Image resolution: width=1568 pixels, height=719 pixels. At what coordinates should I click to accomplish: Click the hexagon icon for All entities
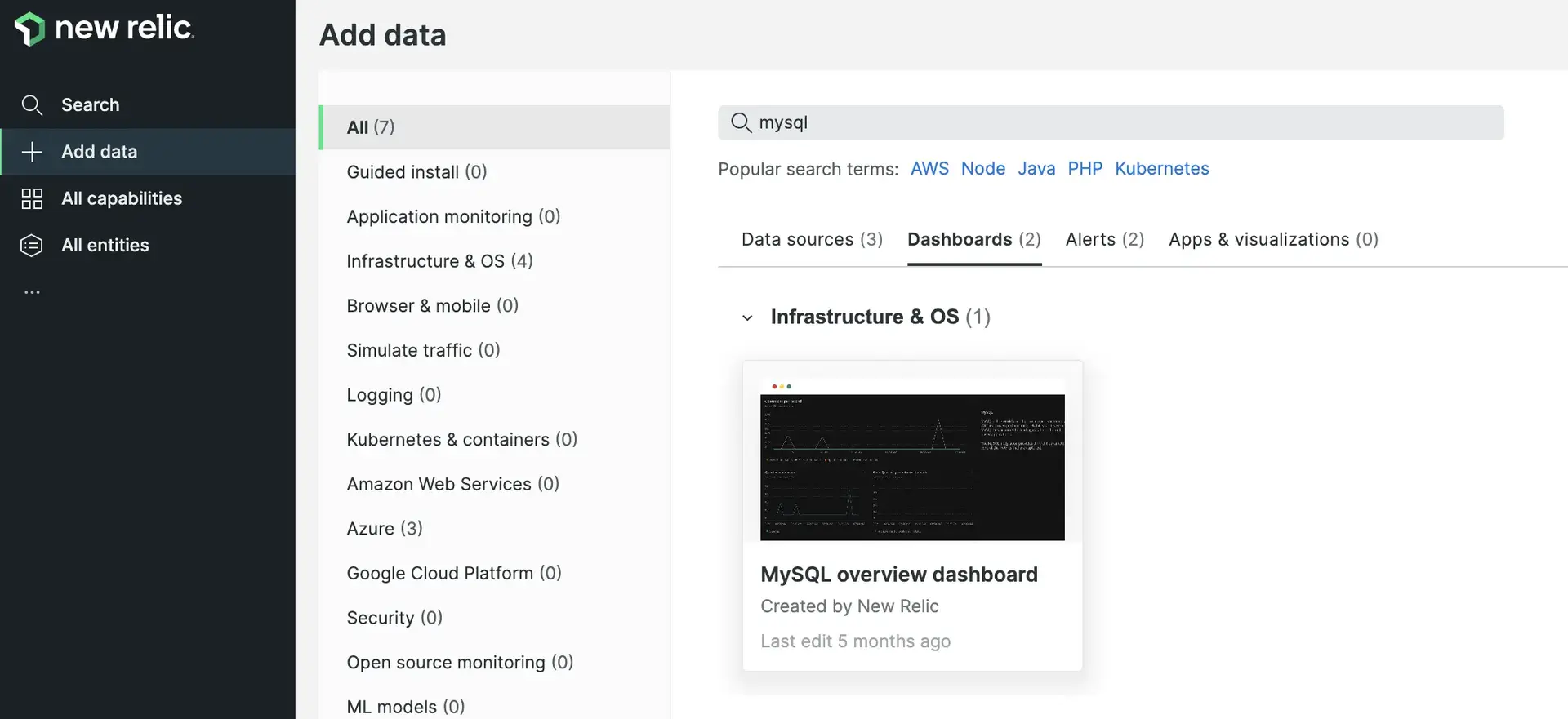coord(32,245)
